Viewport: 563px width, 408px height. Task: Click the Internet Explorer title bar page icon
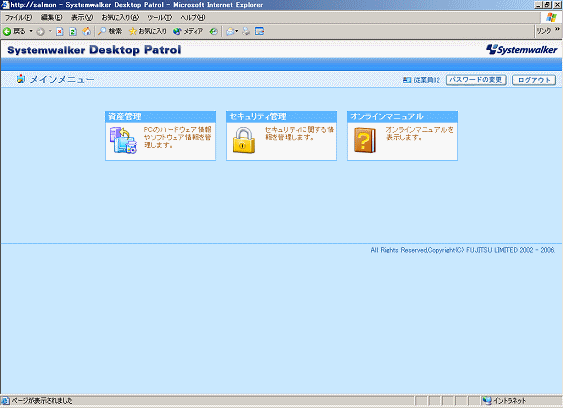(5, 5)
